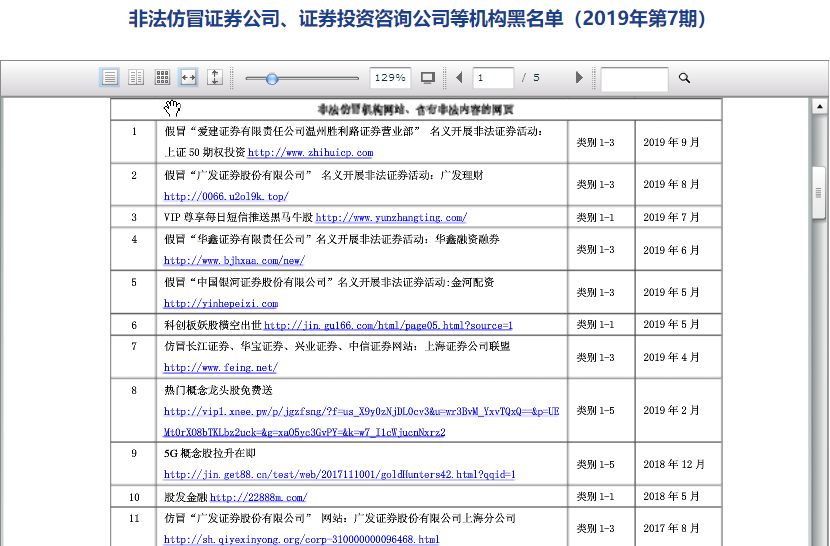Click the scrollbar up arrow
This screenshot has height=546, width=830.
pyautogui.click(x=819, y=106)
